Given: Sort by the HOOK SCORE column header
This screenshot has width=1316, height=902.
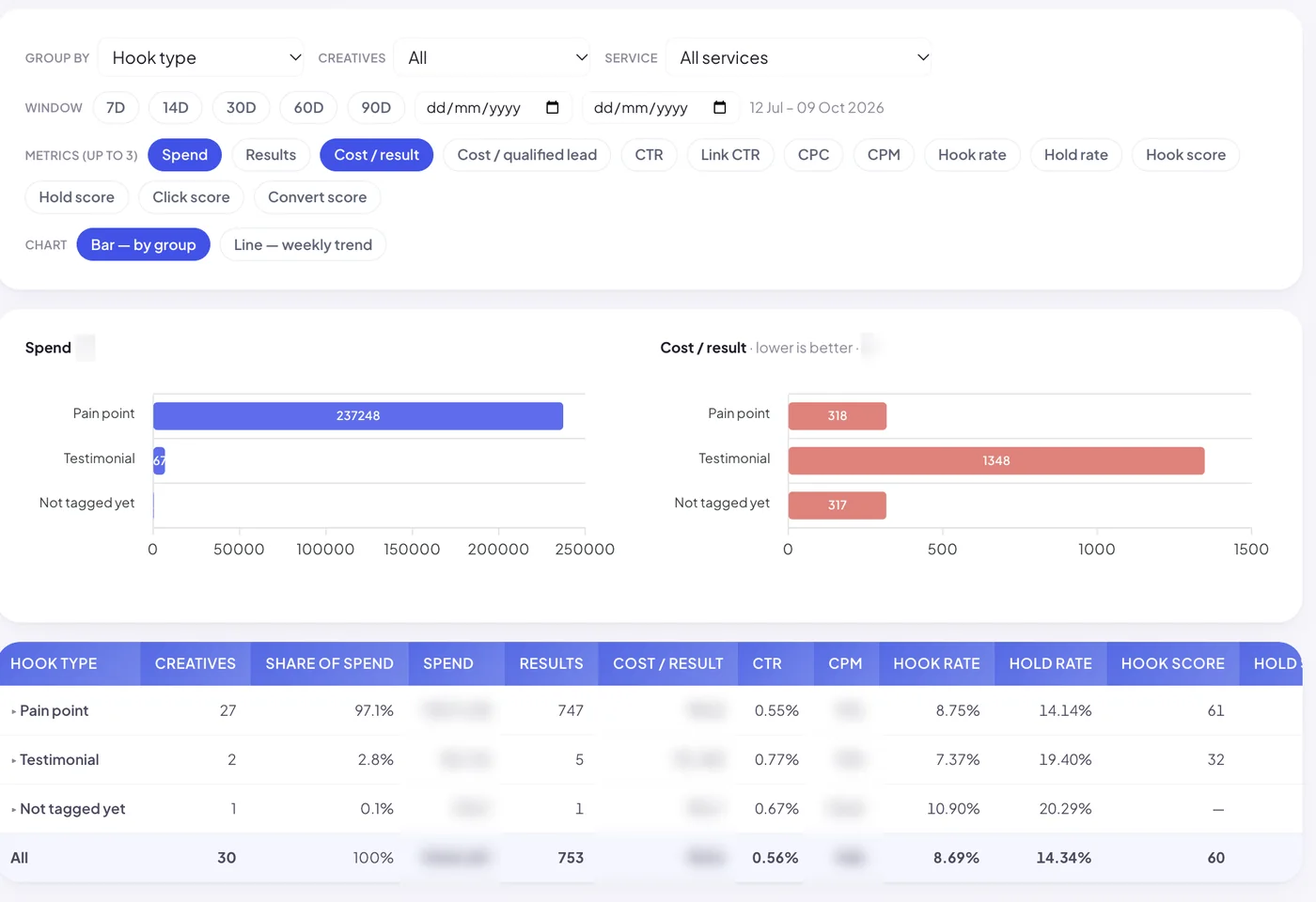Looking at the screenshot, I should pos(1172,663).
